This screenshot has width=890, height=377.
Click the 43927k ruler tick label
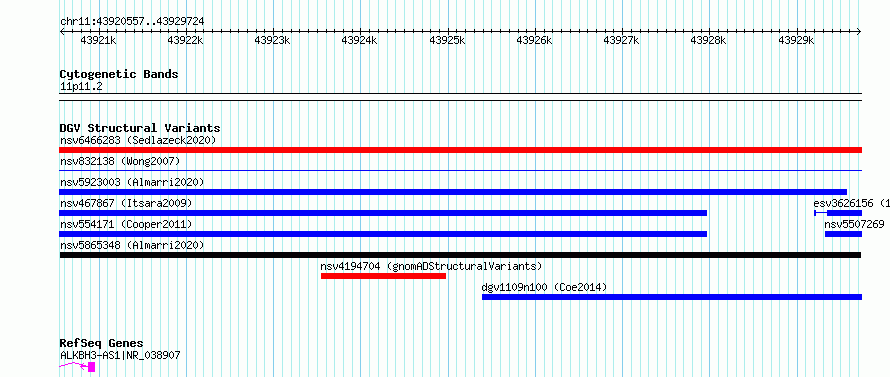click(x=622, y=41)
